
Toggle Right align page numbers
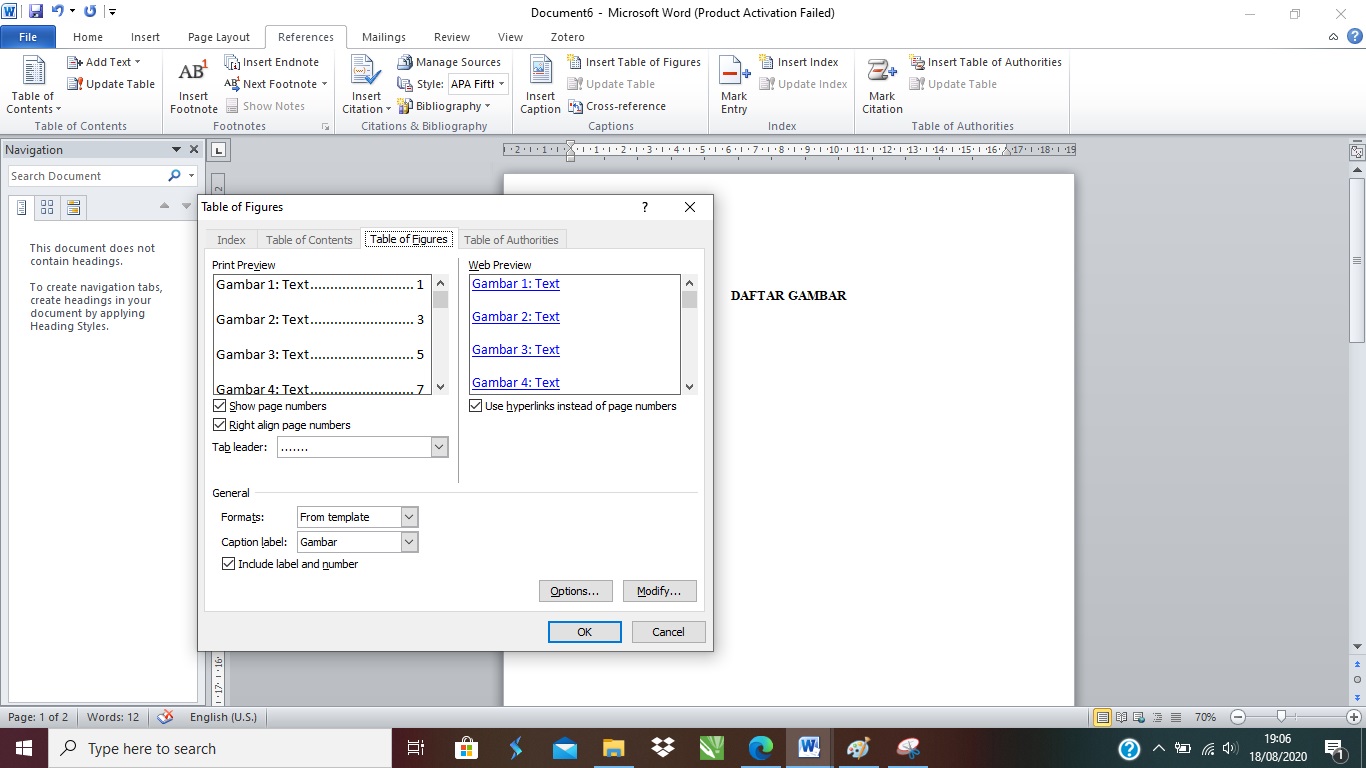tap(218, 424)
